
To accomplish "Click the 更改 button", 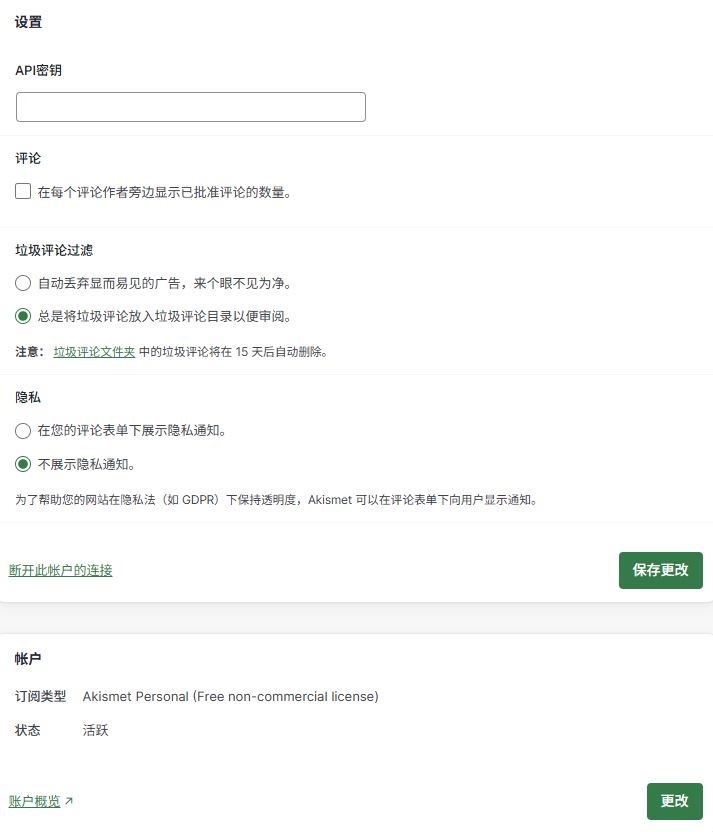I will point(674,801).
